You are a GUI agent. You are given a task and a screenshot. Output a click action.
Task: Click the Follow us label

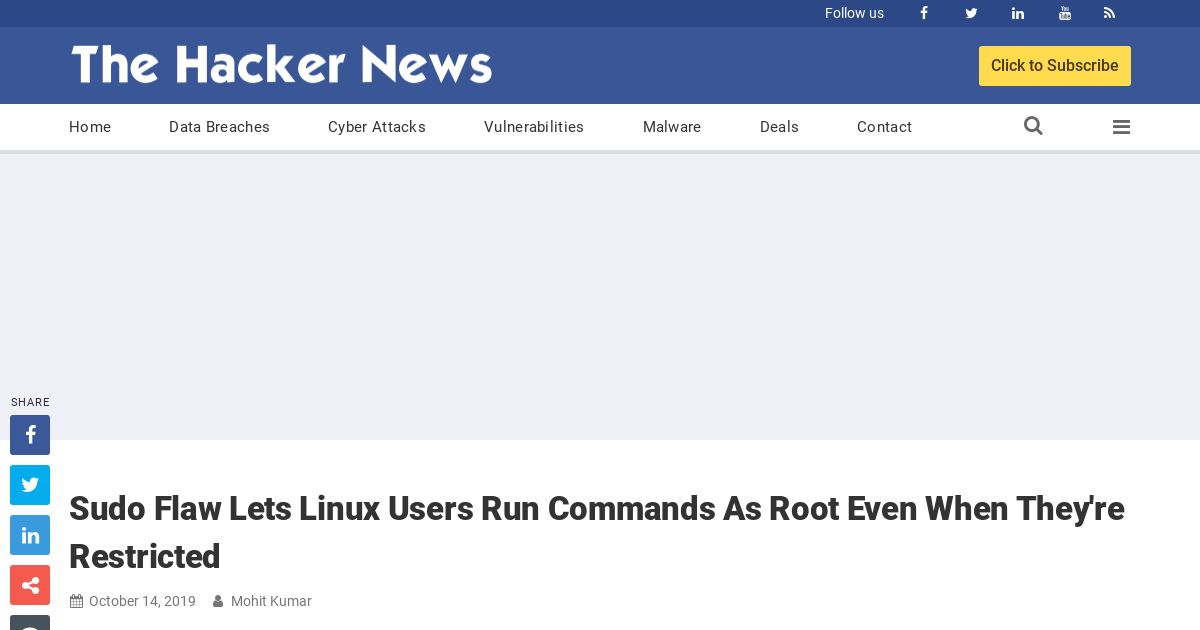click(x=854, y=13)
